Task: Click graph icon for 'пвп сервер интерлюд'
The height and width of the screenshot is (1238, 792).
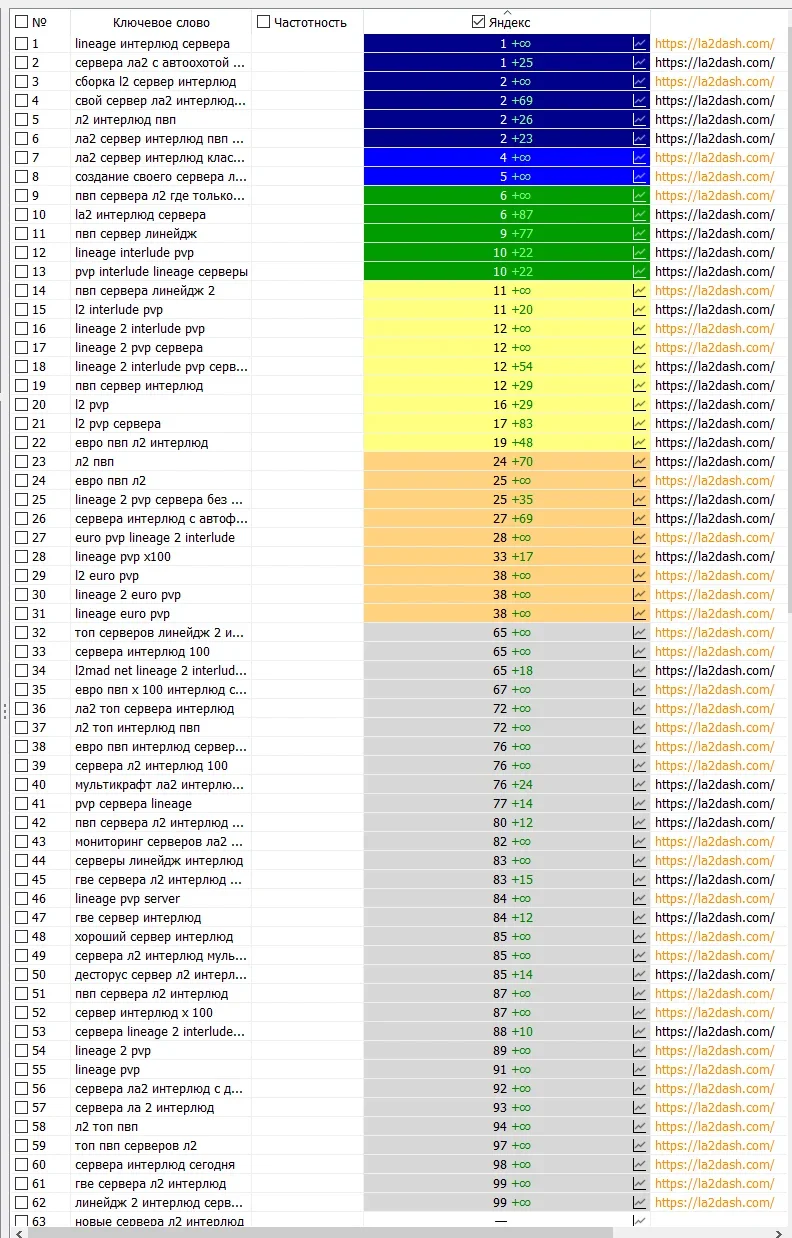Action: coord(640,385)
